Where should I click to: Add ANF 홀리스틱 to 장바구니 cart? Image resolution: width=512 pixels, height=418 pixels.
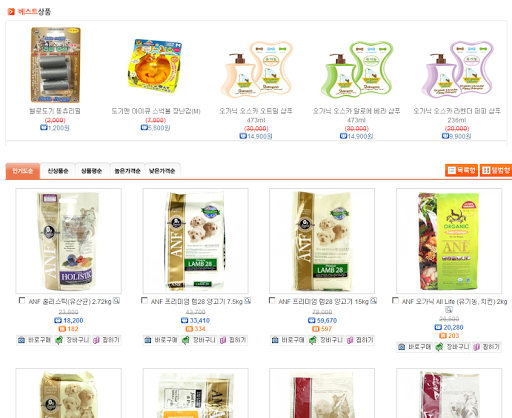72,340
